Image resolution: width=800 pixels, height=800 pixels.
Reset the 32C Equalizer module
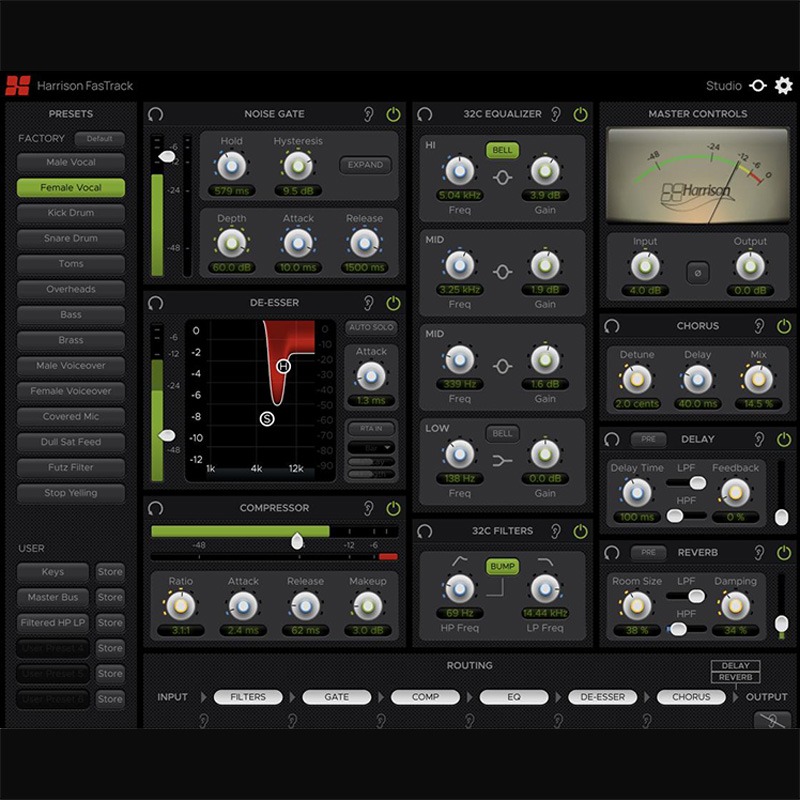(424, 114)
